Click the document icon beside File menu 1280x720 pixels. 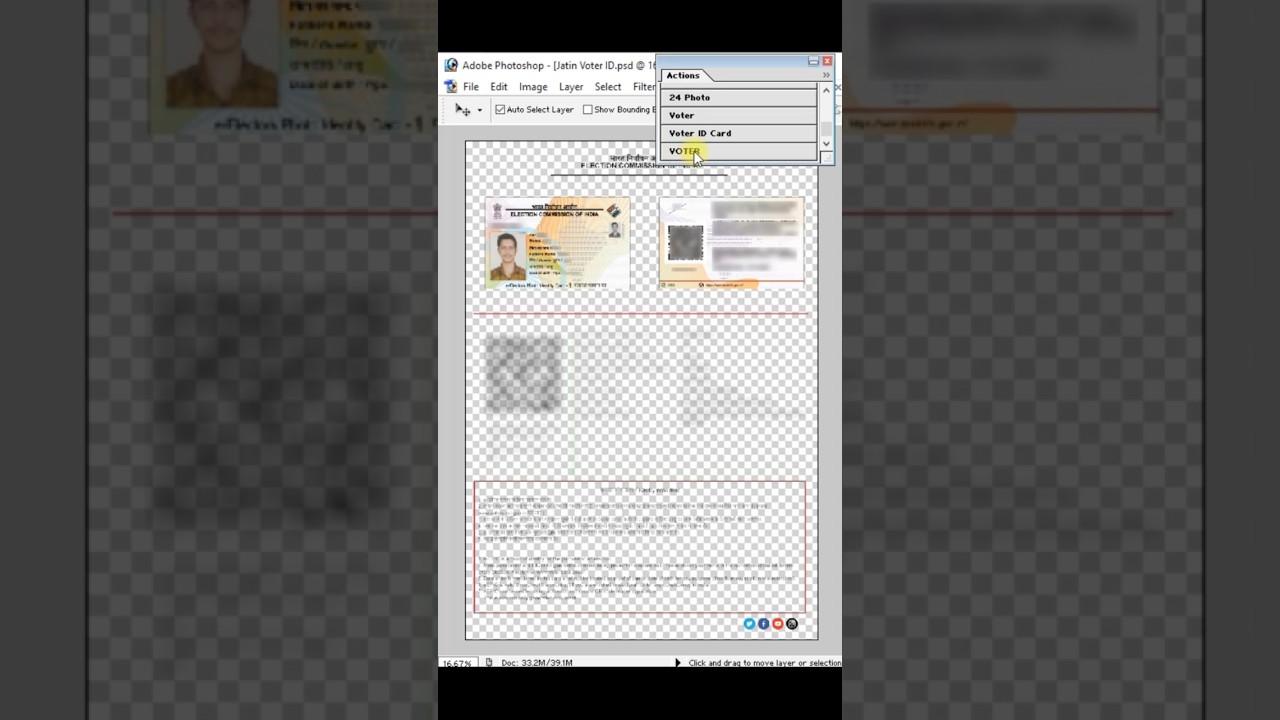pyautogui.click(x=450, y=87)
